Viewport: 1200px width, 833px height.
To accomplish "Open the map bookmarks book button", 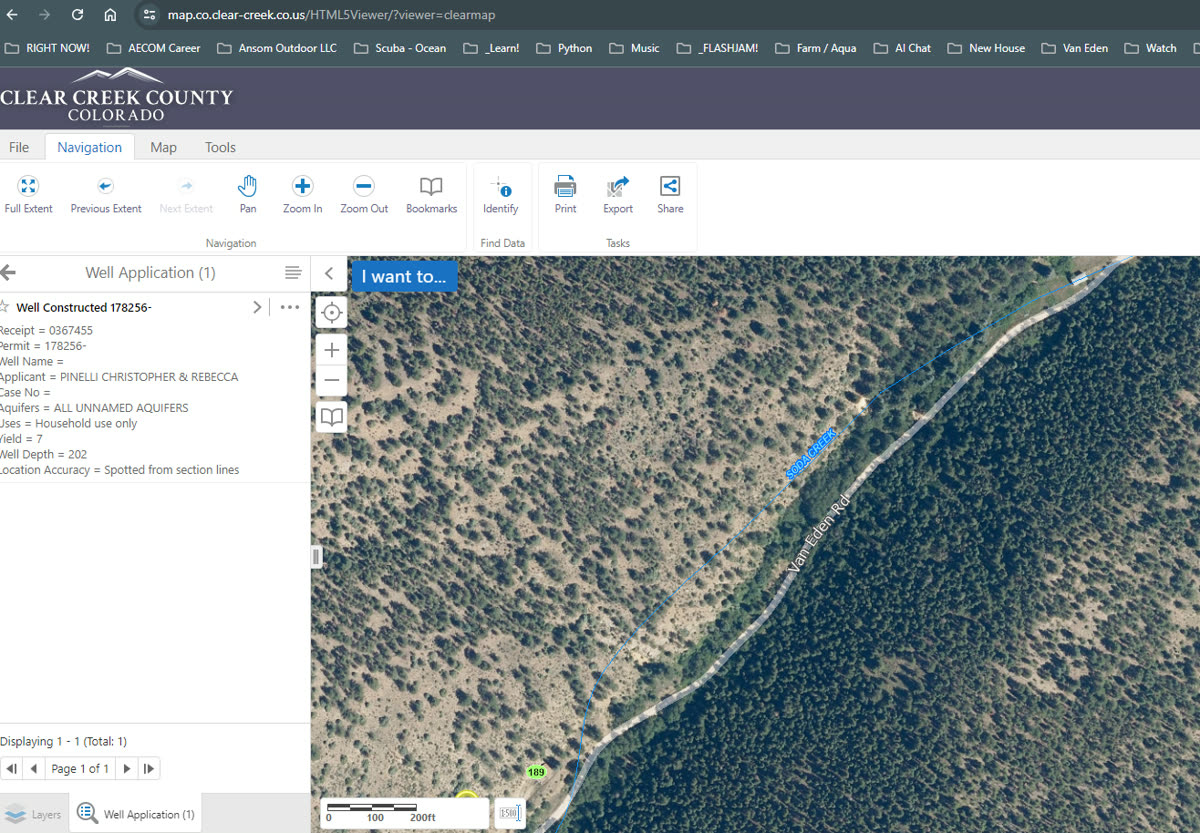I will click(331, 417).
